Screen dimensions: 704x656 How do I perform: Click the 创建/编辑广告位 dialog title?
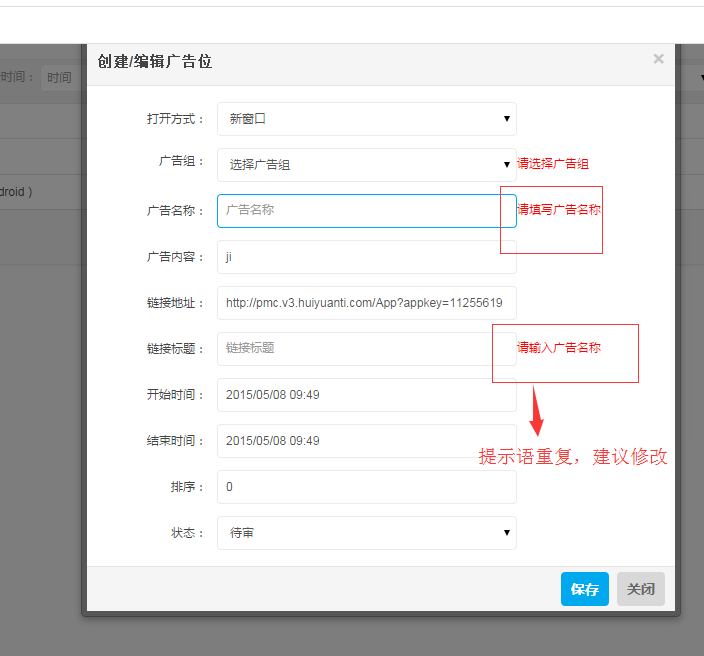coord(155,62)
